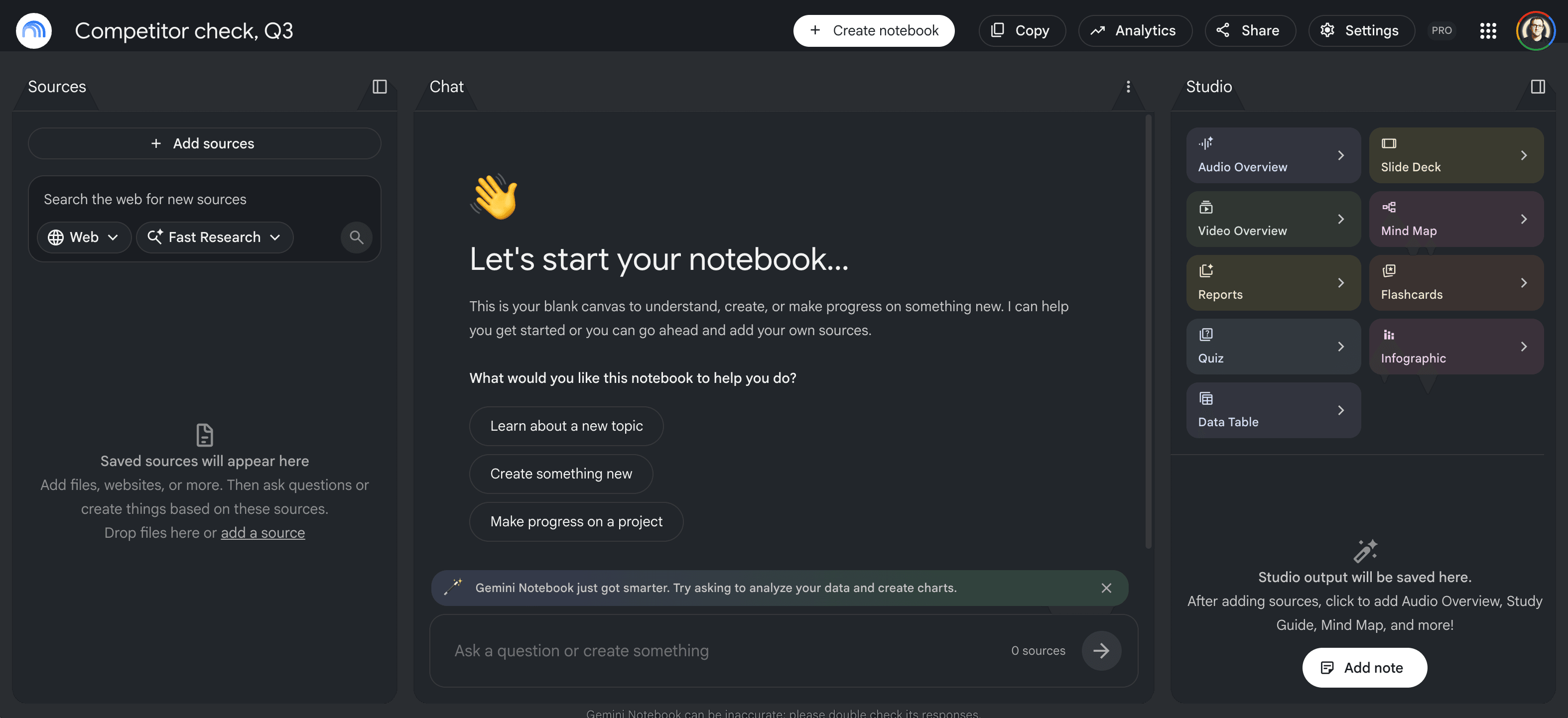1568x718 pixels.
Task: Open the Fast Research mode dropdown
Action: click(214, 238)
